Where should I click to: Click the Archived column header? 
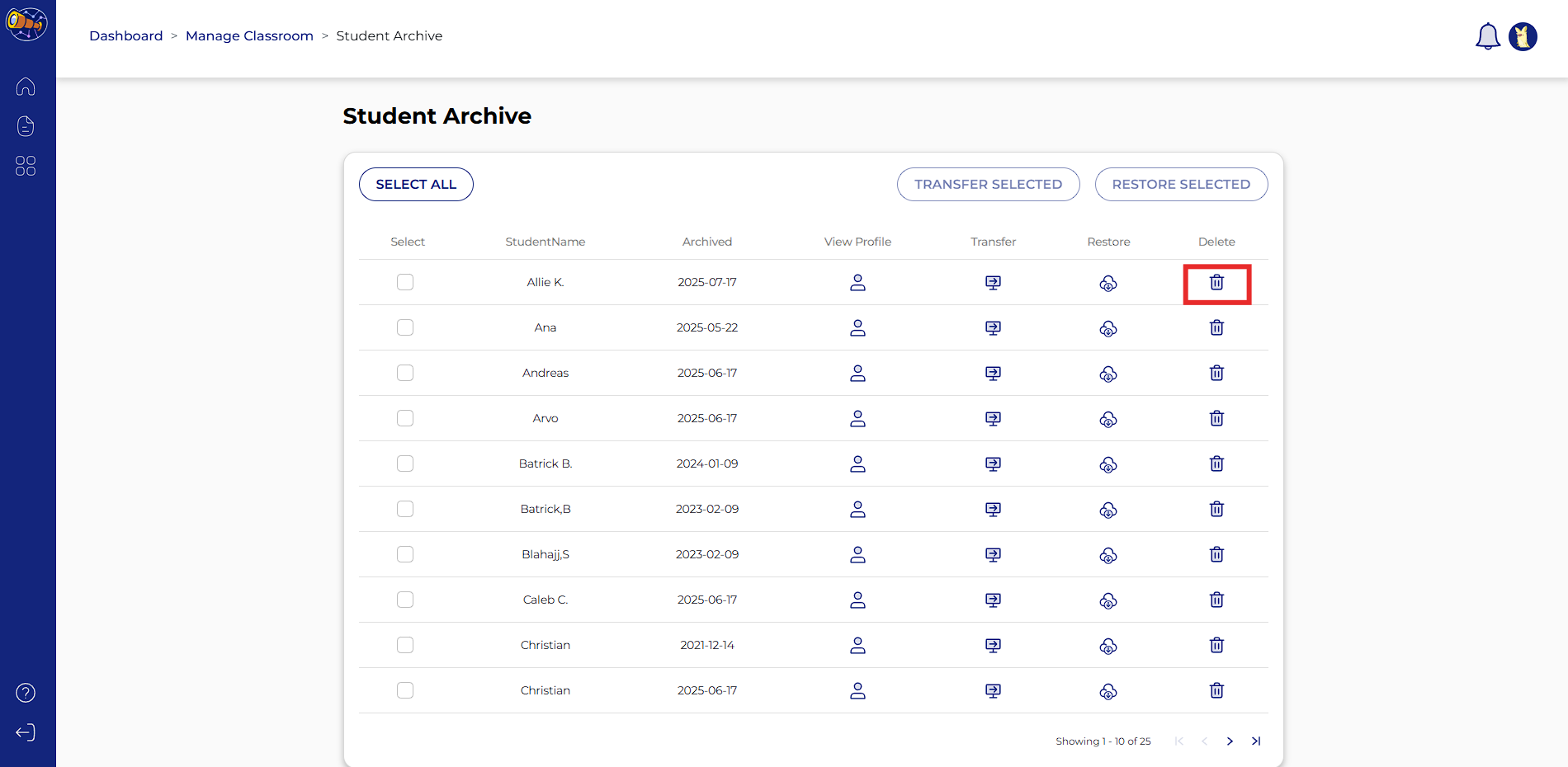(707, 242)
